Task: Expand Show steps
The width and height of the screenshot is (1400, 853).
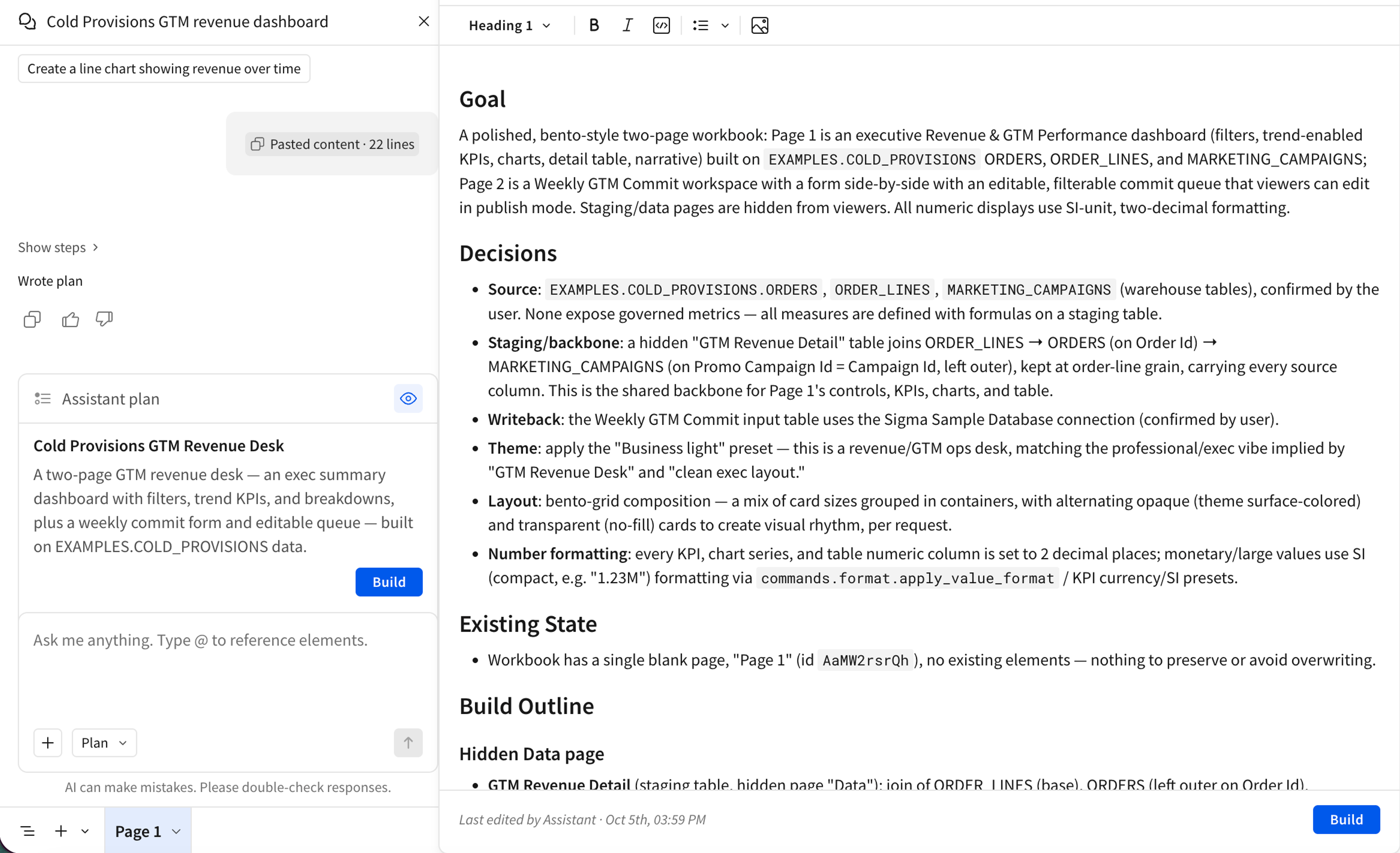Action: tap(58, 248)
